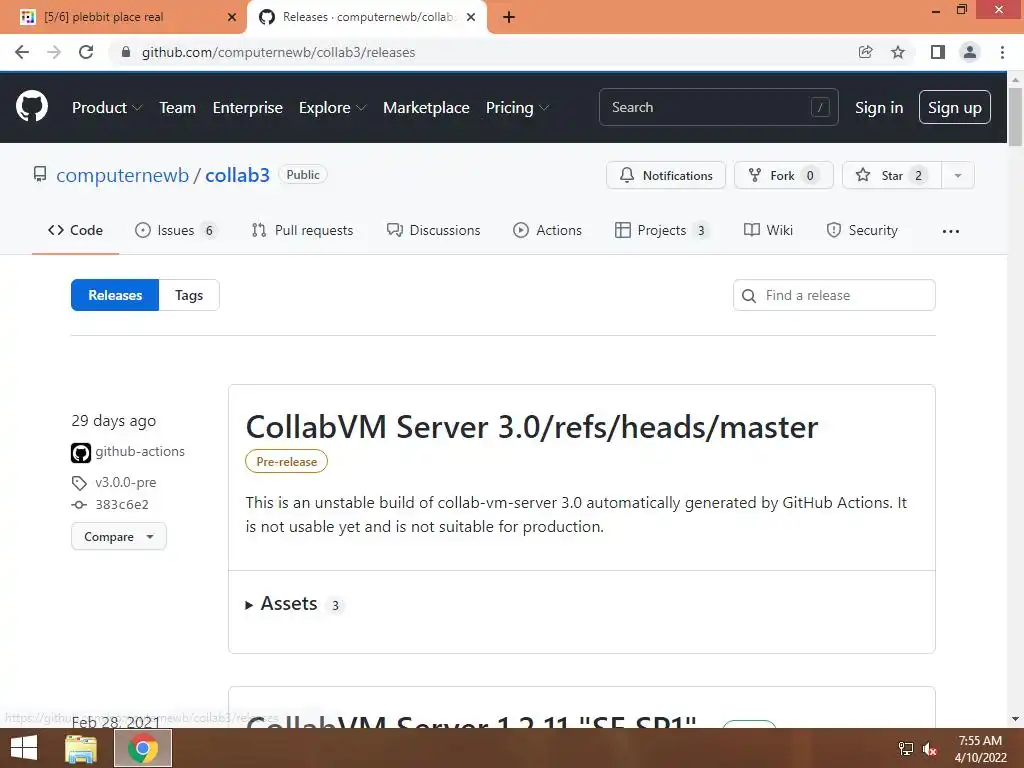The width and height of the screenshot is (1024, 768).
Task: Bookmark this page with star icon
Action: pyautogui.click(x=898, y=52)
